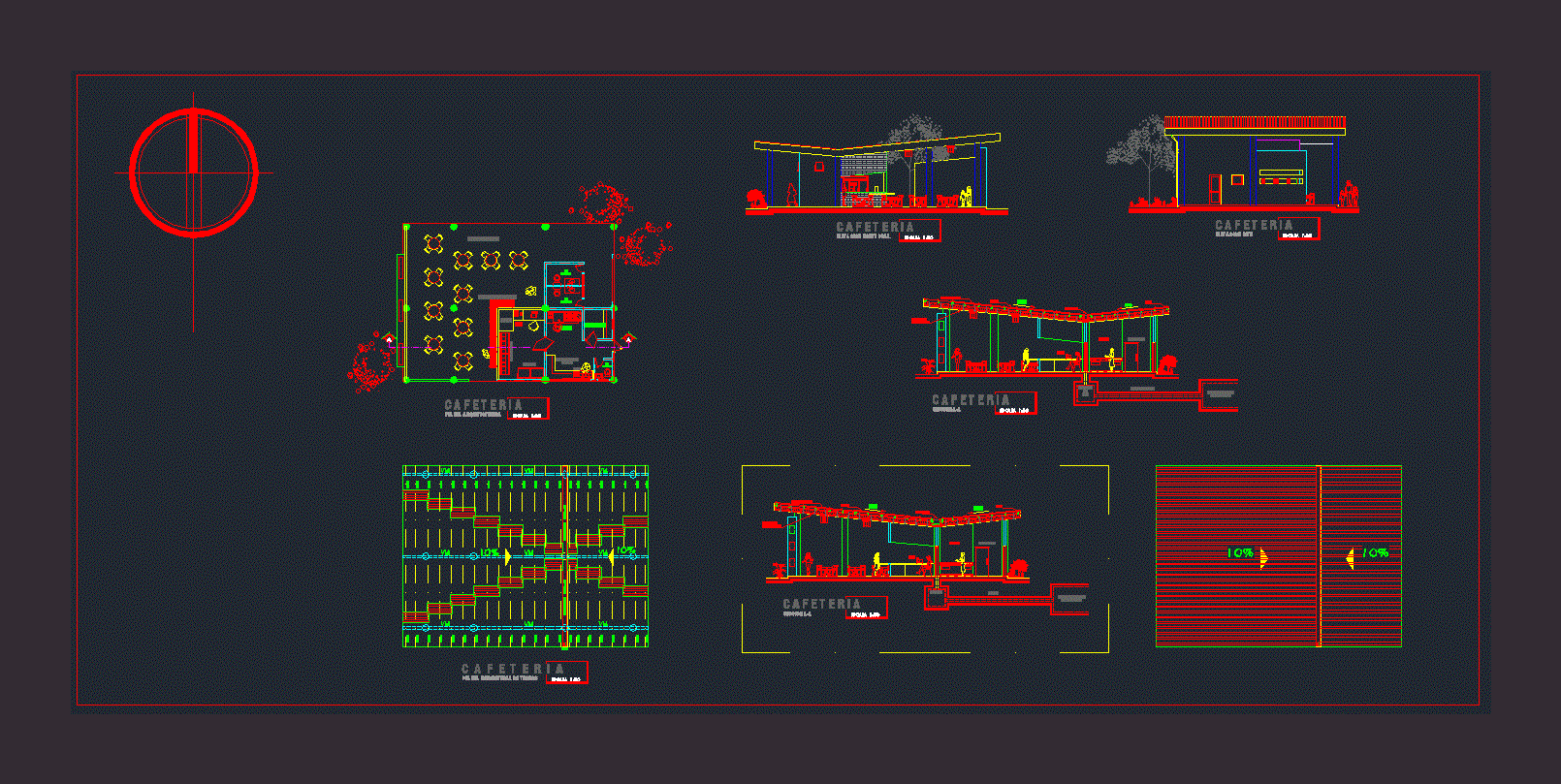Viewport: 1561px width, 784px height.
Task: Click left 10% label in roof structure plan
Action: pos(489,552)
